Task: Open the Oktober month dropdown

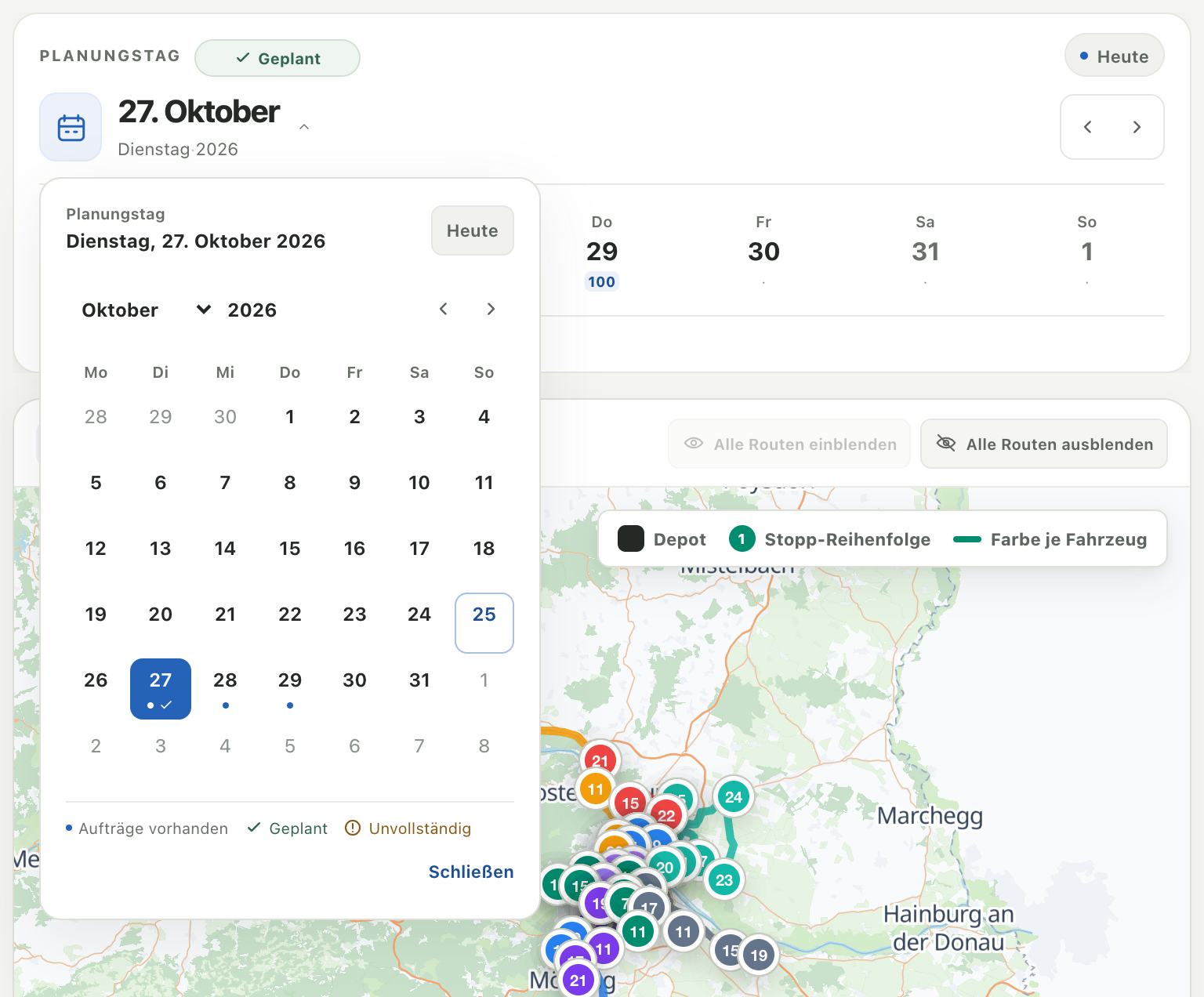Action: (x=147, y=310)
